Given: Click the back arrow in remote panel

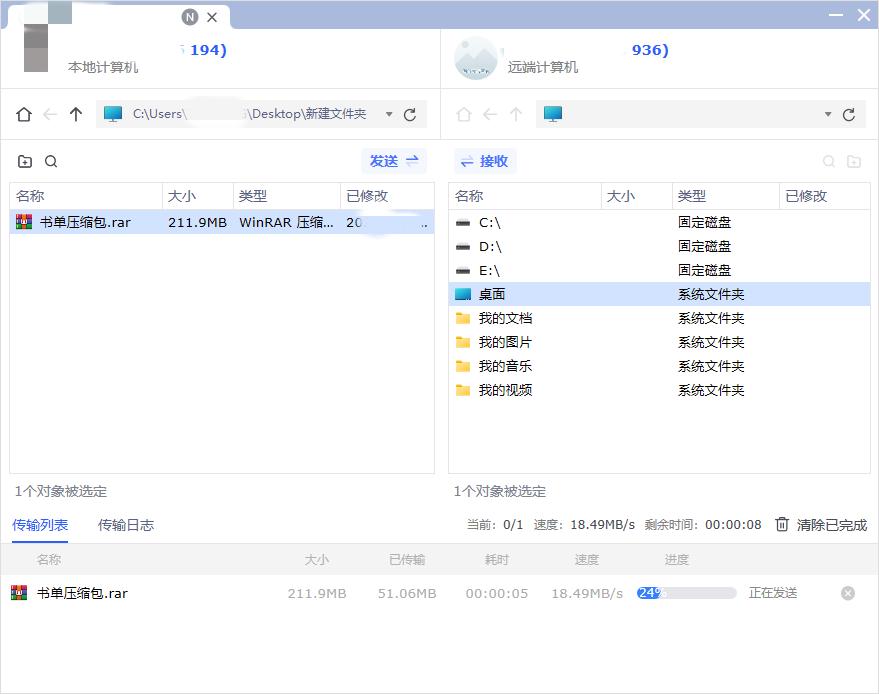Looking at the screenshot, I should click(489, 114).
